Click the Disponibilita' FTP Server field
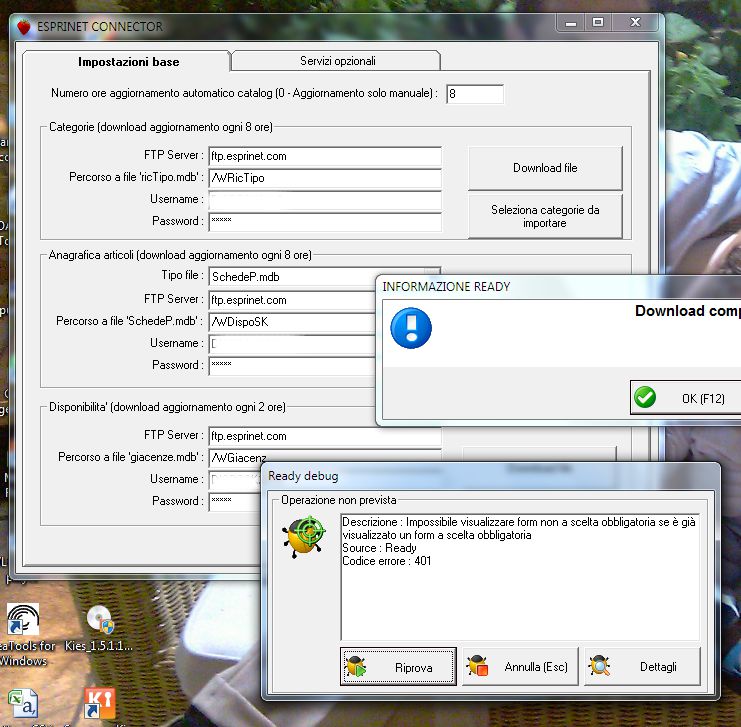This screenshot has height=727, width=741. tap(325, 436)
